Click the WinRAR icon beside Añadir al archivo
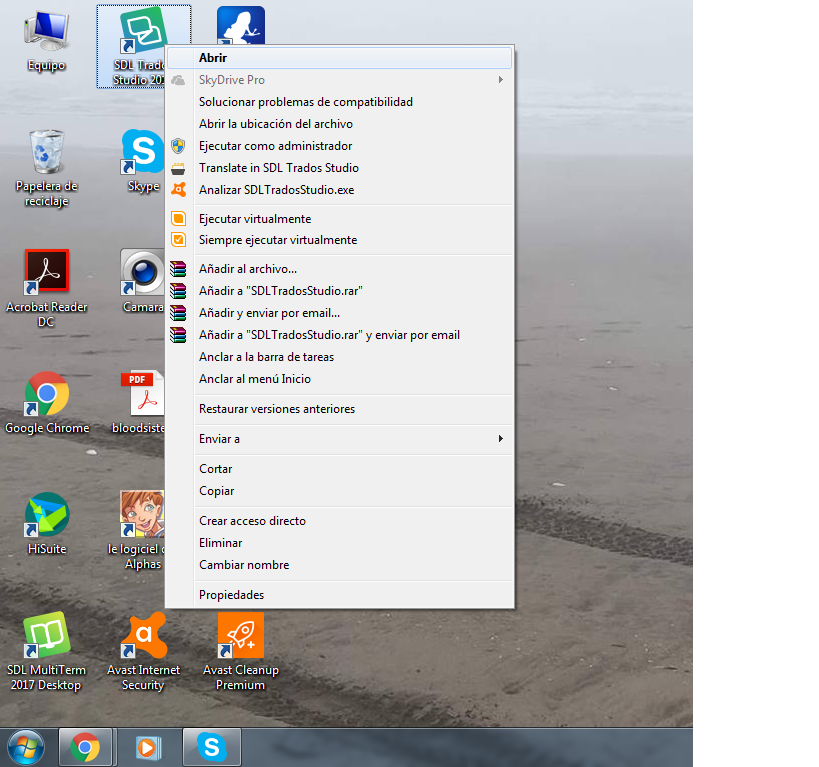Image resolution: width=819 pixels, height=767 pixels. click(x=178, y=269)
